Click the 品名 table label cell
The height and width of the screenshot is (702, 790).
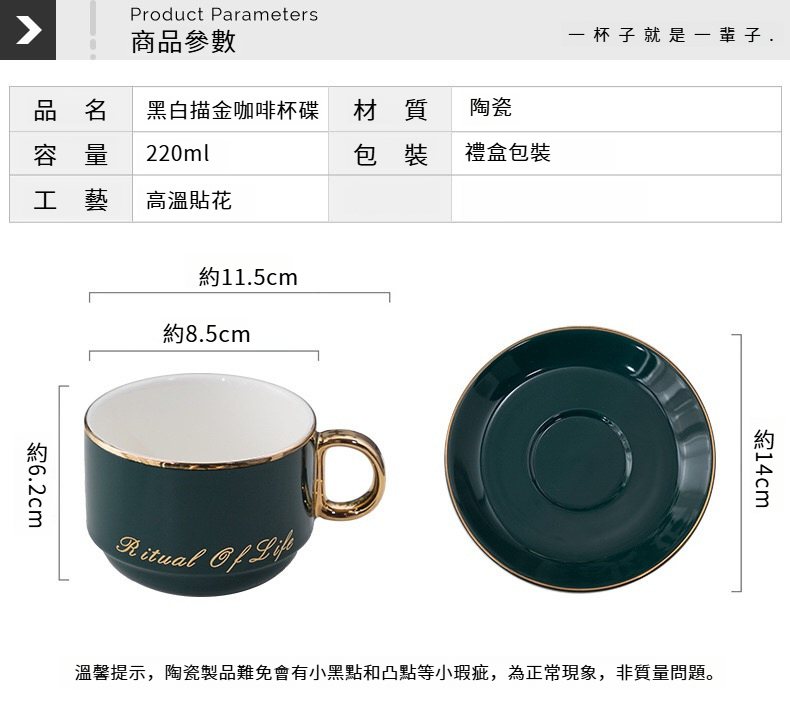point(71,109)
